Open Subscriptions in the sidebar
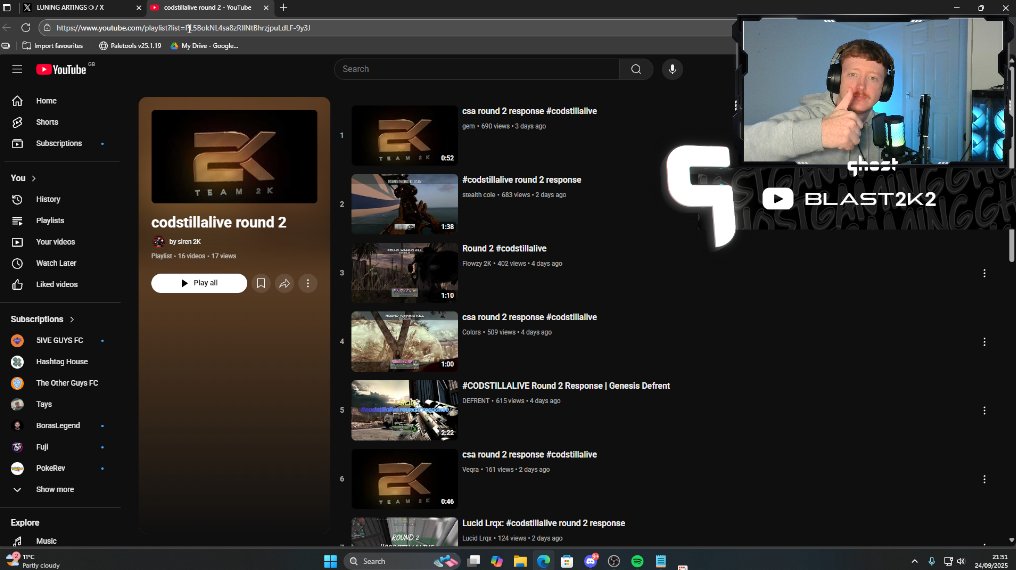Screen dimensions: 1016x570 coord(60,143)
